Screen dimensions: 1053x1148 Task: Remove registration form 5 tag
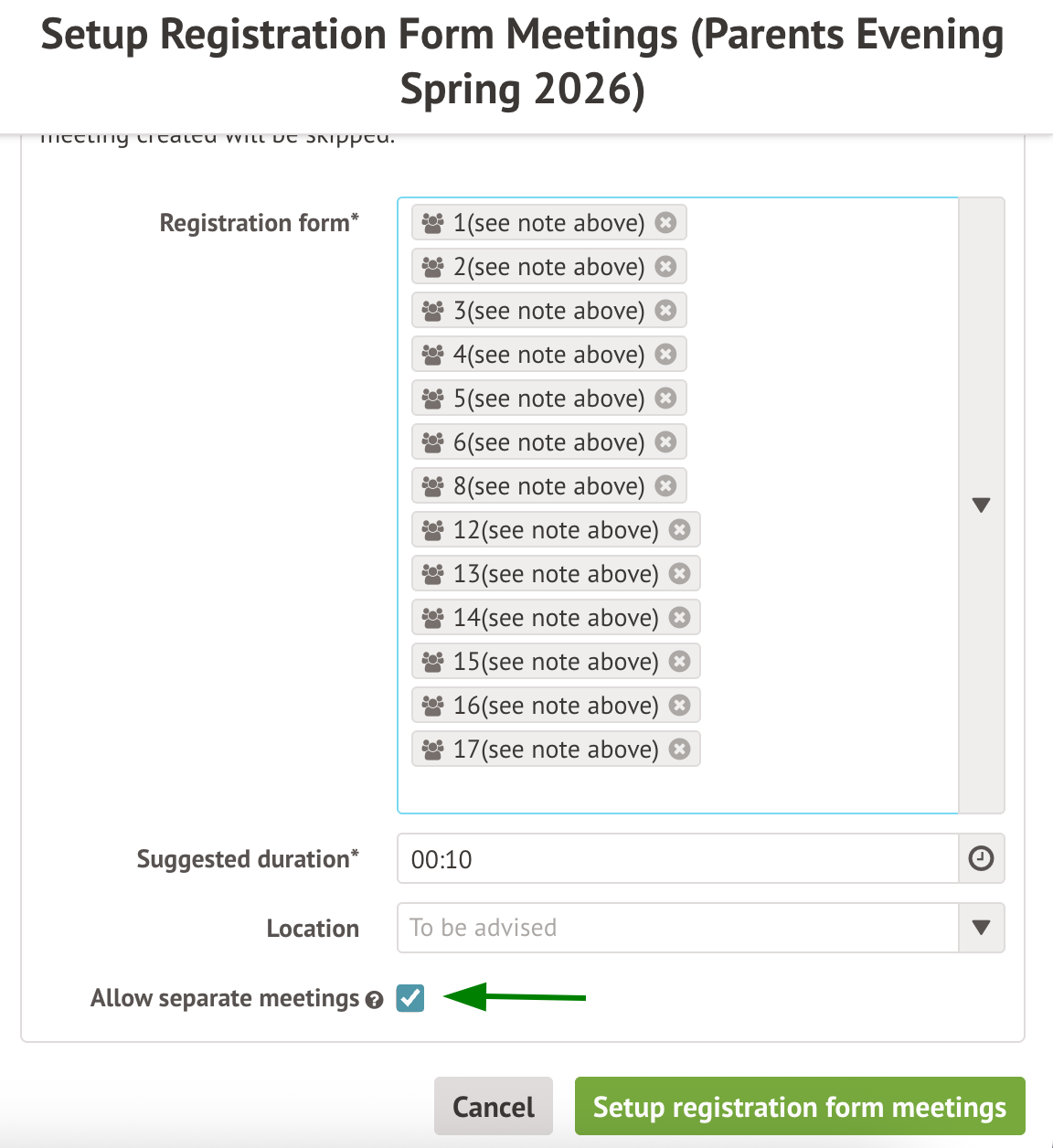(666, 398)
